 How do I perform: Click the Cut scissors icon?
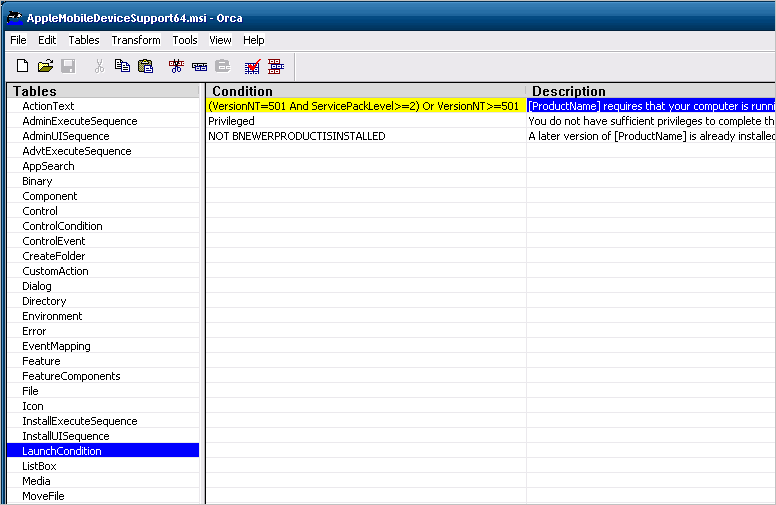99,66
